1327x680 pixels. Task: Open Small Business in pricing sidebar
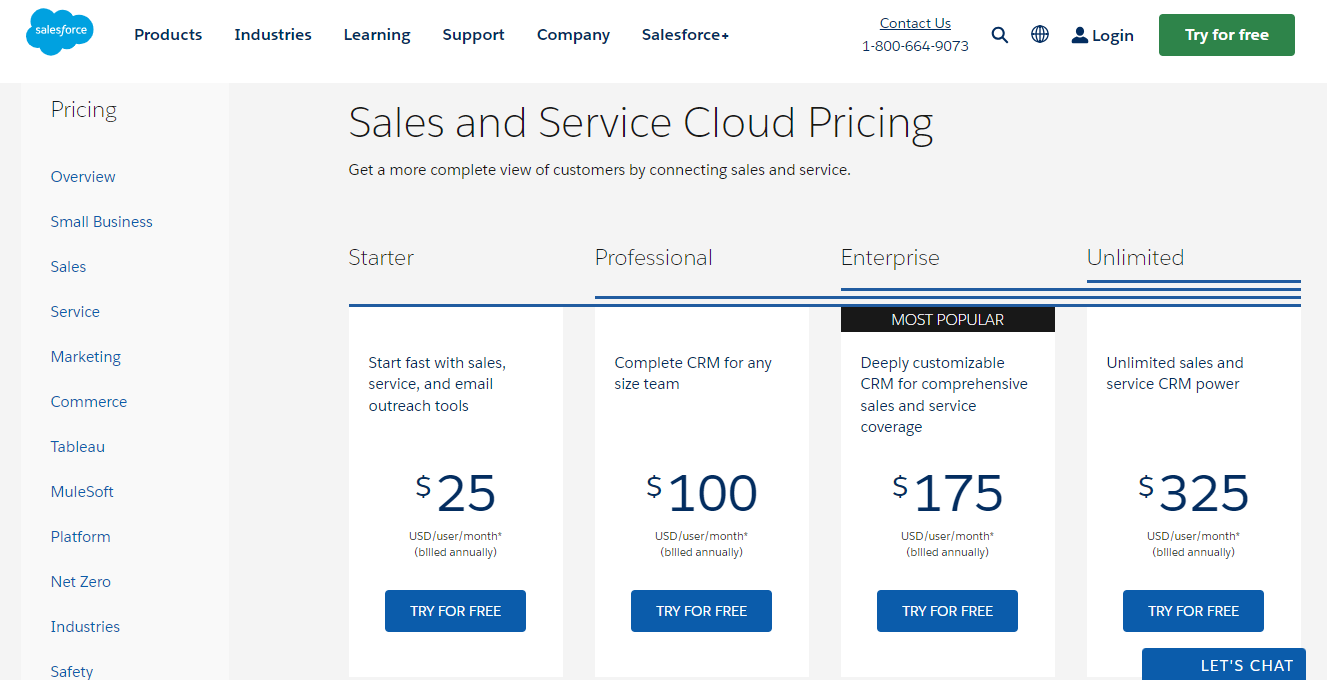click(x=102, y=222)
